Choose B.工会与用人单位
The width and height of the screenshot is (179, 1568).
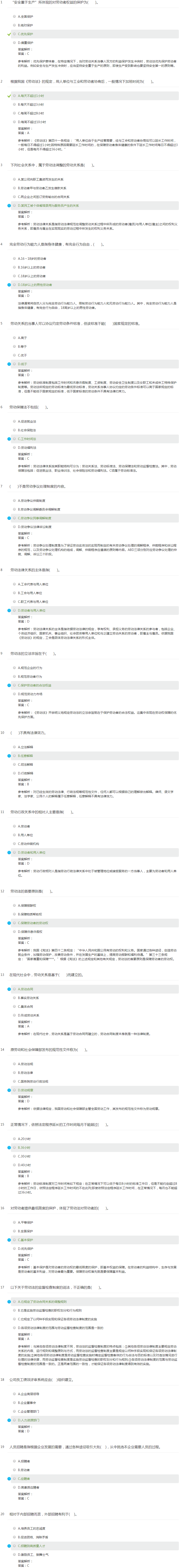point(30,593)
